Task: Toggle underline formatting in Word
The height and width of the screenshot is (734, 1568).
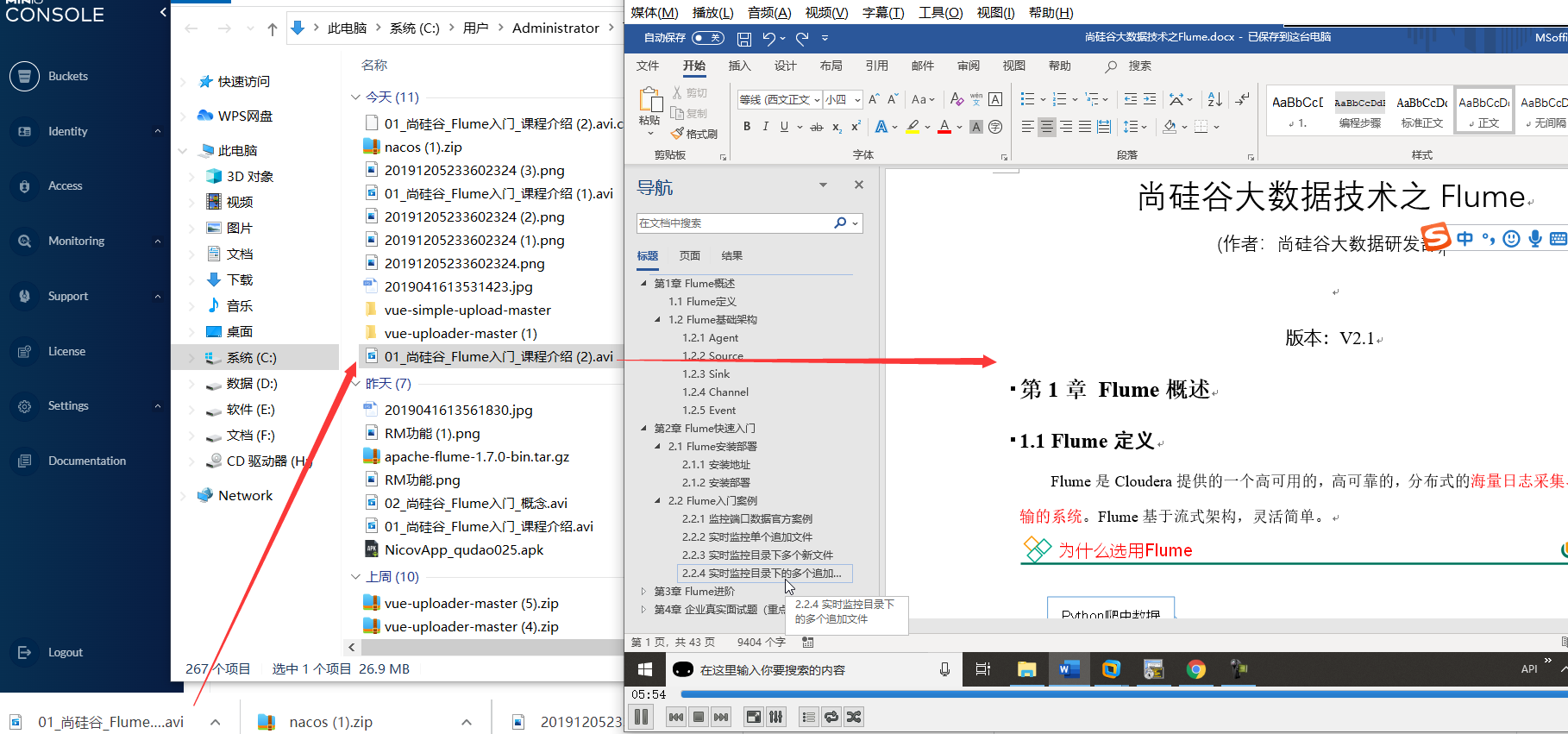Action: point(784,127)
